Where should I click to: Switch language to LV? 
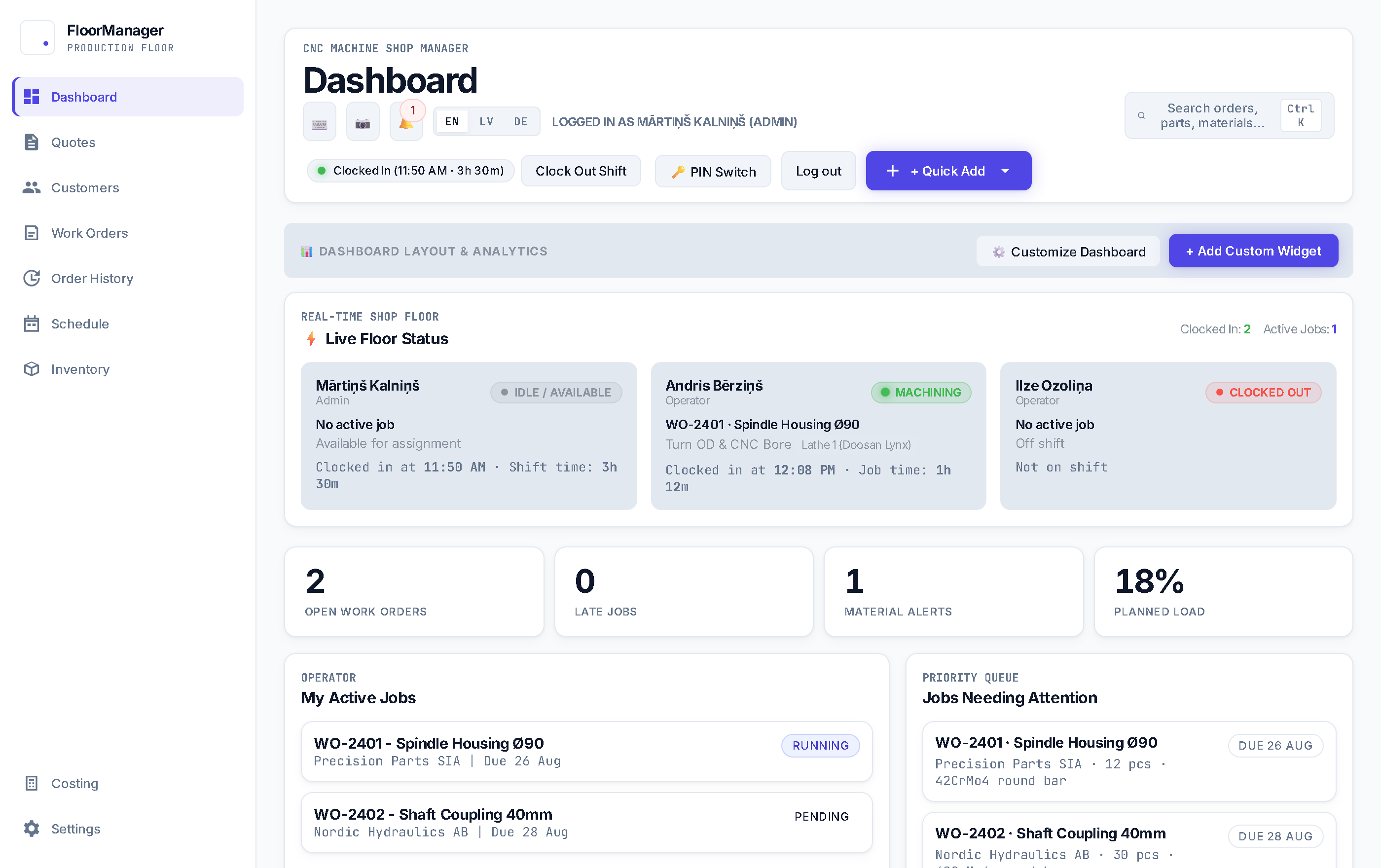pos(486,121)
